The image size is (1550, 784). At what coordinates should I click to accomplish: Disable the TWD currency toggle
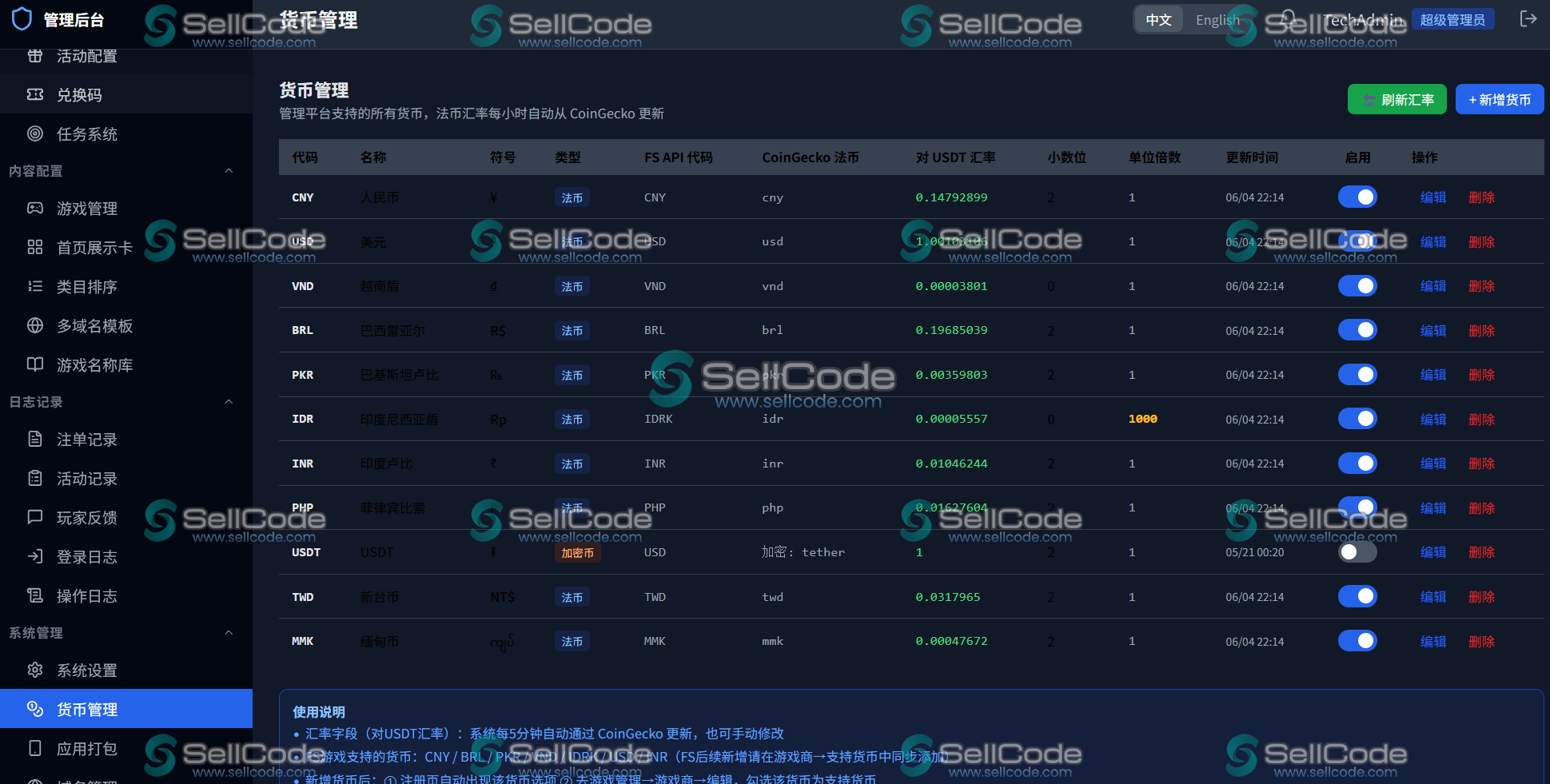pyautogui.click(x=1357, y=596)
